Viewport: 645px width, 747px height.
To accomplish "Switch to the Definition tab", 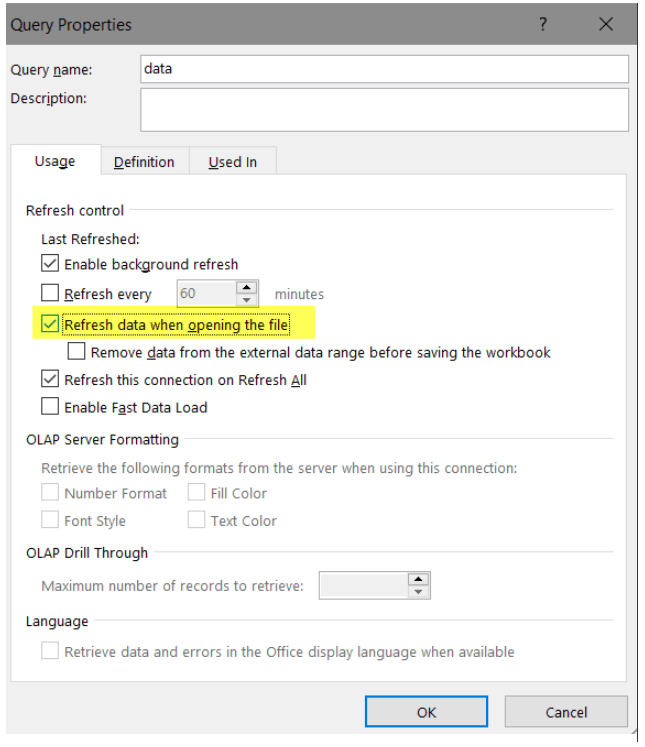I will [x=144, y=162].
